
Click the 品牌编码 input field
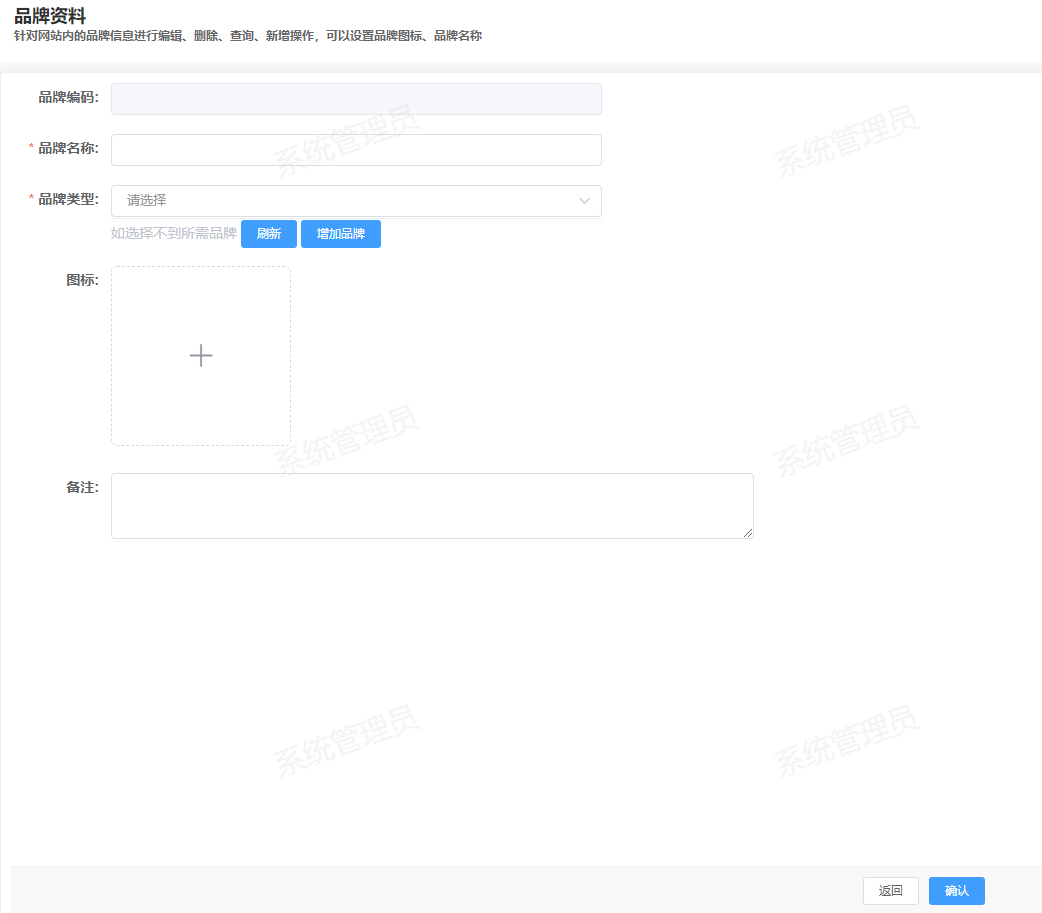[356, 99]
